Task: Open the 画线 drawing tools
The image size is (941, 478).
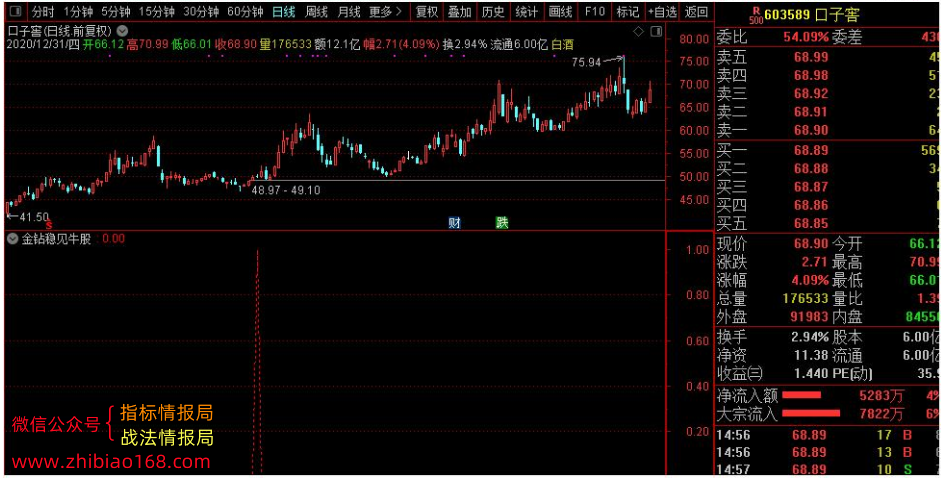Action: click(561, 11)
